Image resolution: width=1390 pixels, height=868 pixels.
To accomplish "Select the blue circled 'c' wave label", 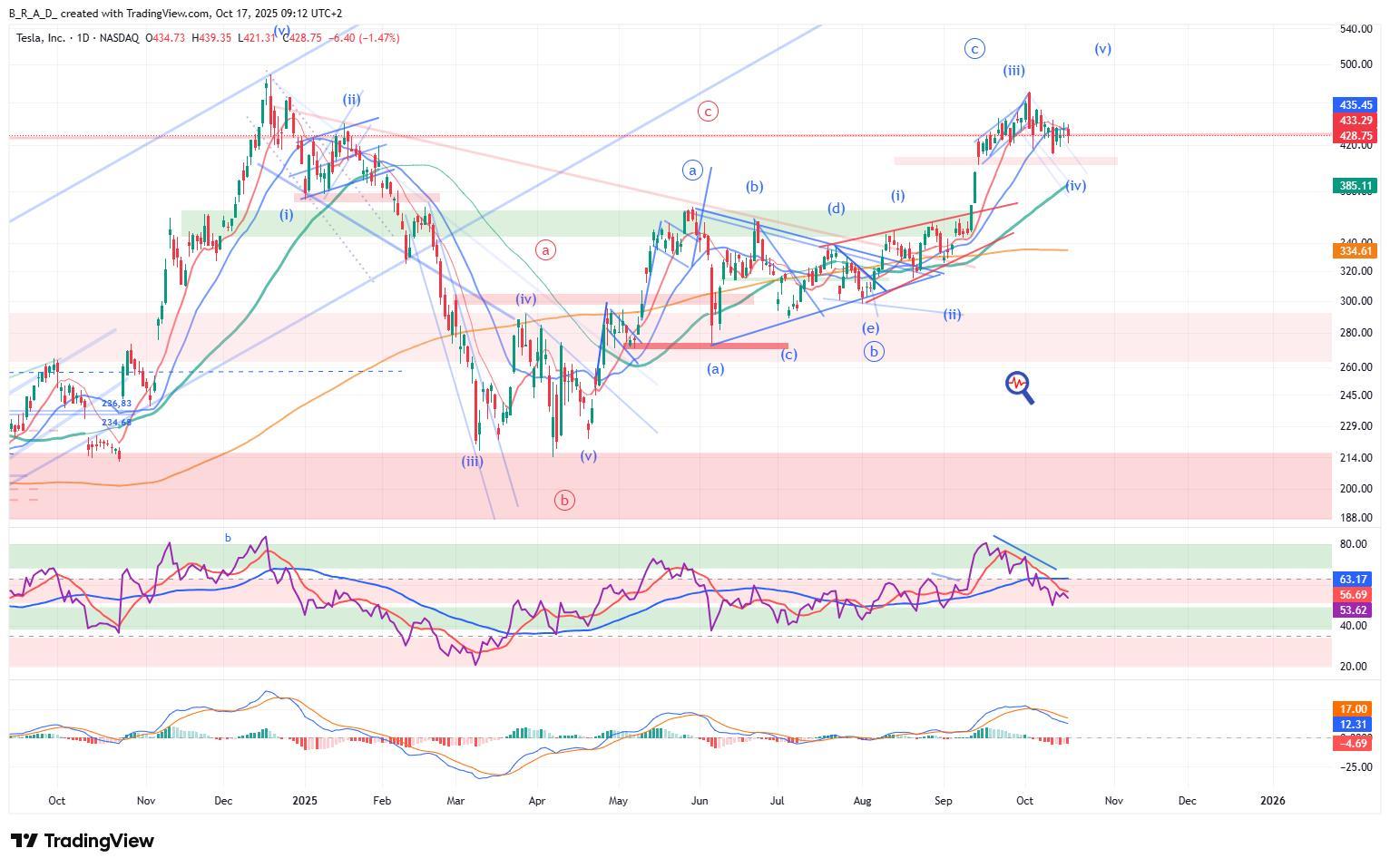I will click(974, 49).
